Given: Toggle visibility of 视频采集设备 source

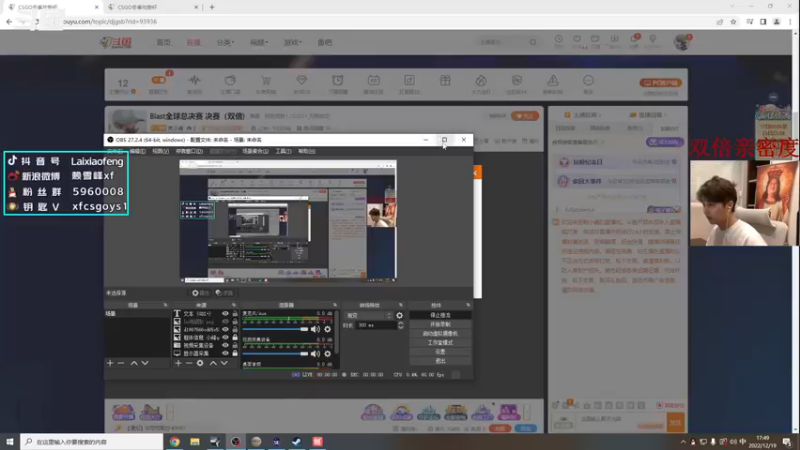Looking at the screenshot, I should pyautogui.click(x=225, y=345).
